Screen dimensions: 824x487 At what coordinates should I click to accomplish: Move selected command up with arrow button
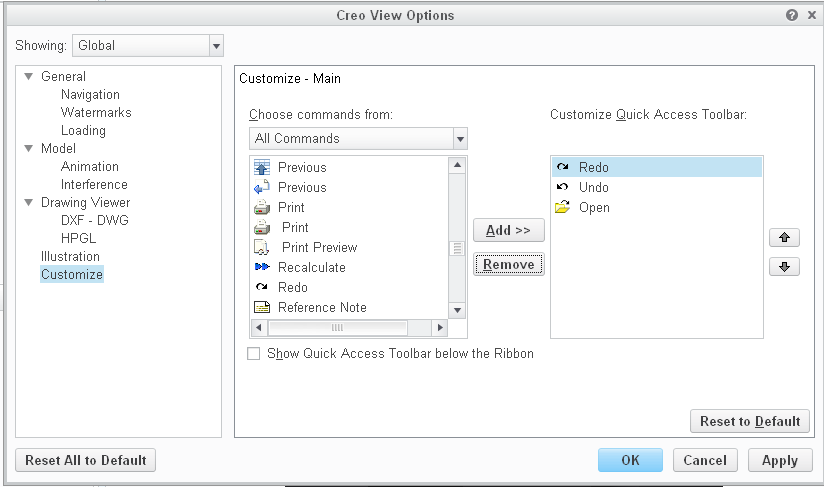(784, 237)
